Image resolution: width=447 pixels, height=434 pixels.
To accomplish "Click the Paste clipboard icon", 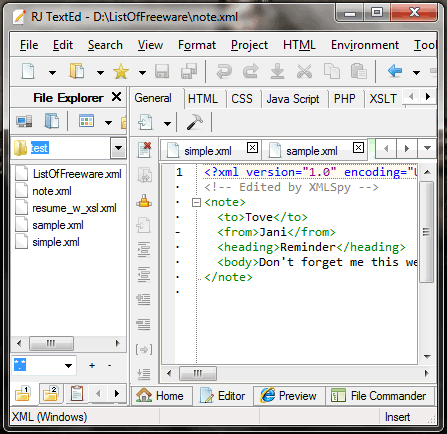I will [x=359, y=71].
